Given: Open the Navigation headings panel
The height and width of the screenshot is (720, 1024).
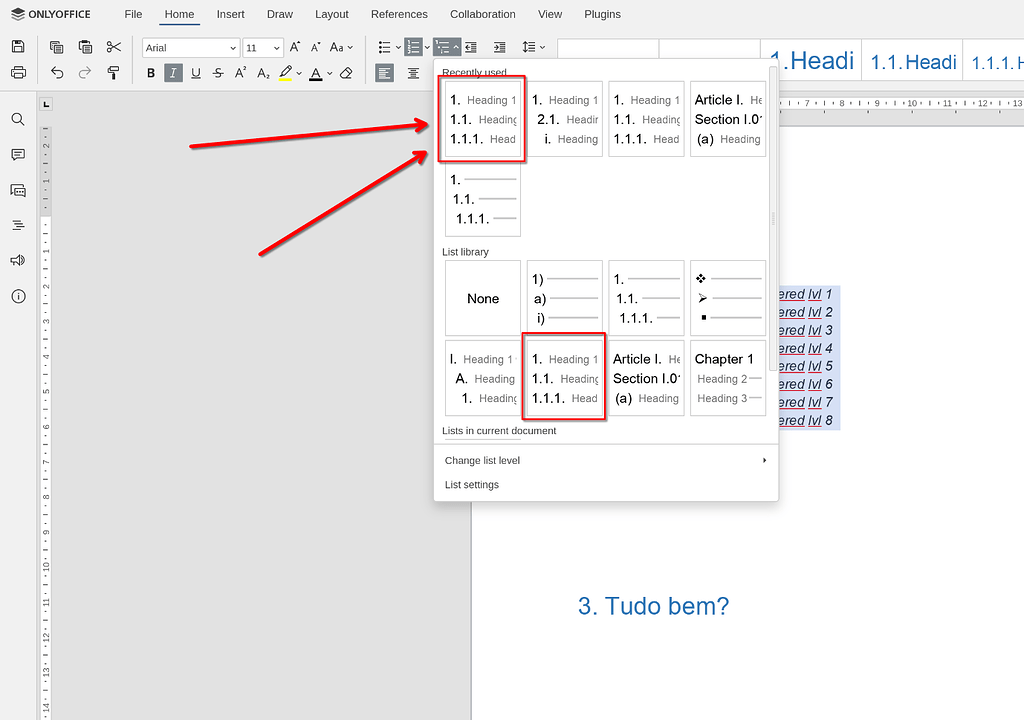Looking at the screenshot, I should 18,224.
